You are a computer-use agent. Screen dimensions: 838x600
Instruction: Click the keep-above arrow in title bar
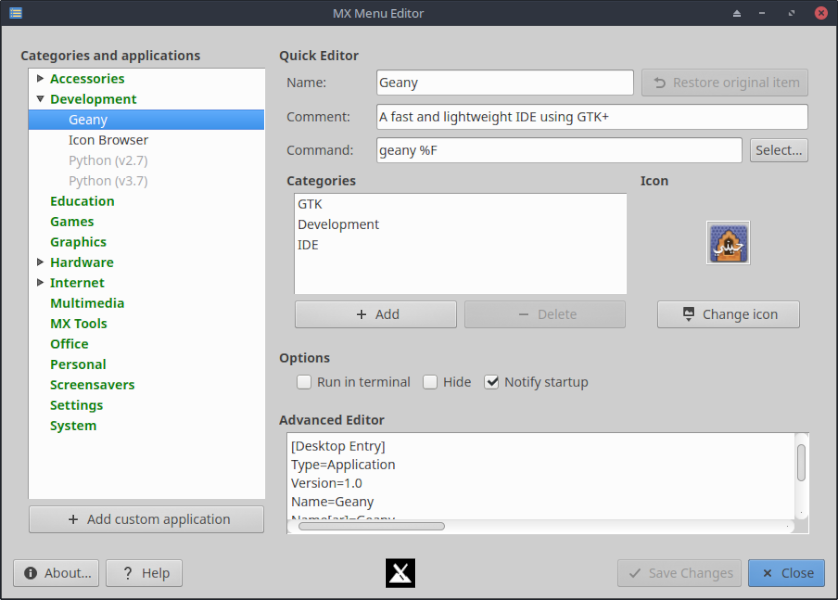736,13
